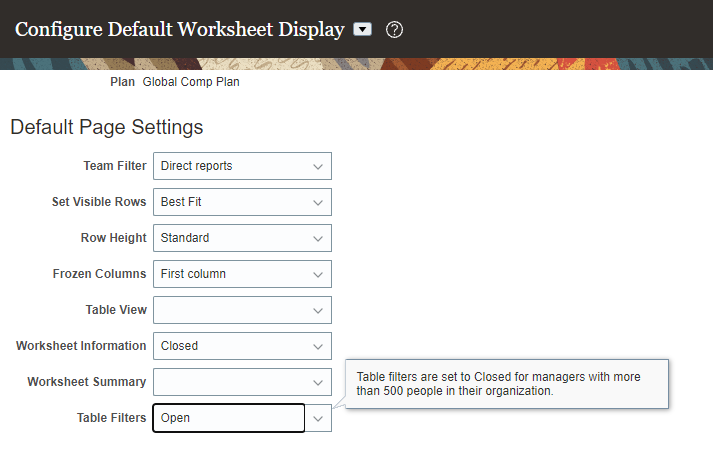Viewport: 713px width, 463px height.
Task: Focus the "Open" Table Filters field
Action: [228, 418]
